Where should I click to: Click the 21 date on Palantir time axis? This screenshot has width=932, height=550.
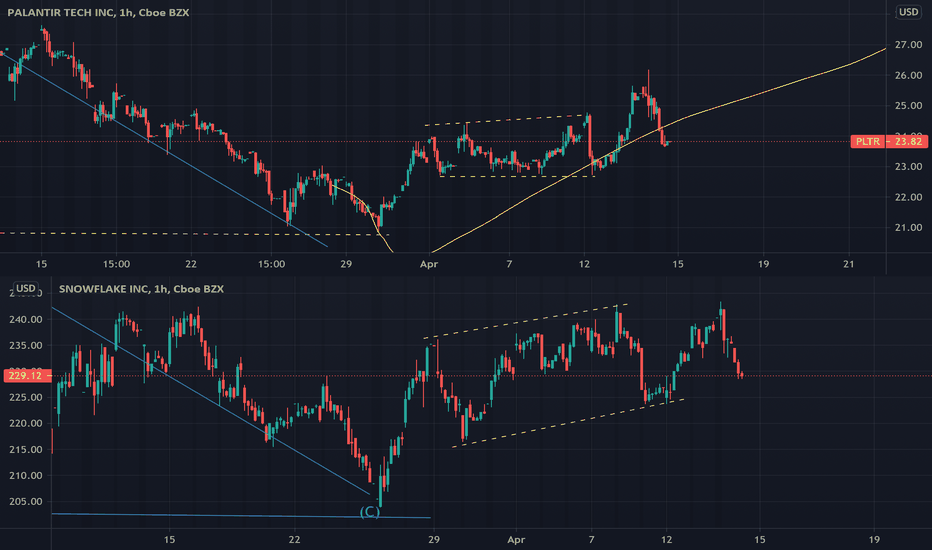coord(849,264)
